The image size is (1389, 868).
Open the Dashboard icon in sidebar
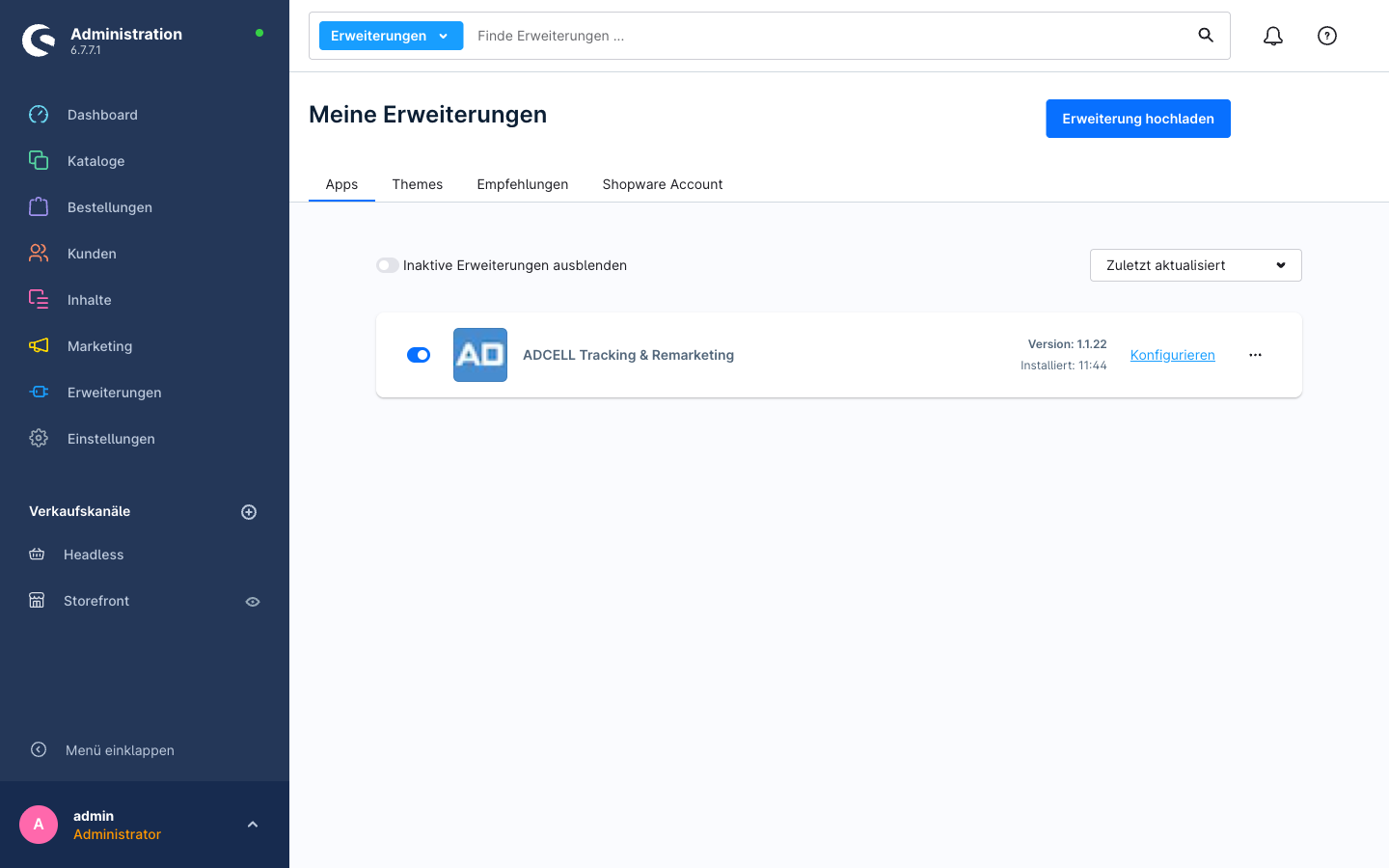tap(39, 115)
